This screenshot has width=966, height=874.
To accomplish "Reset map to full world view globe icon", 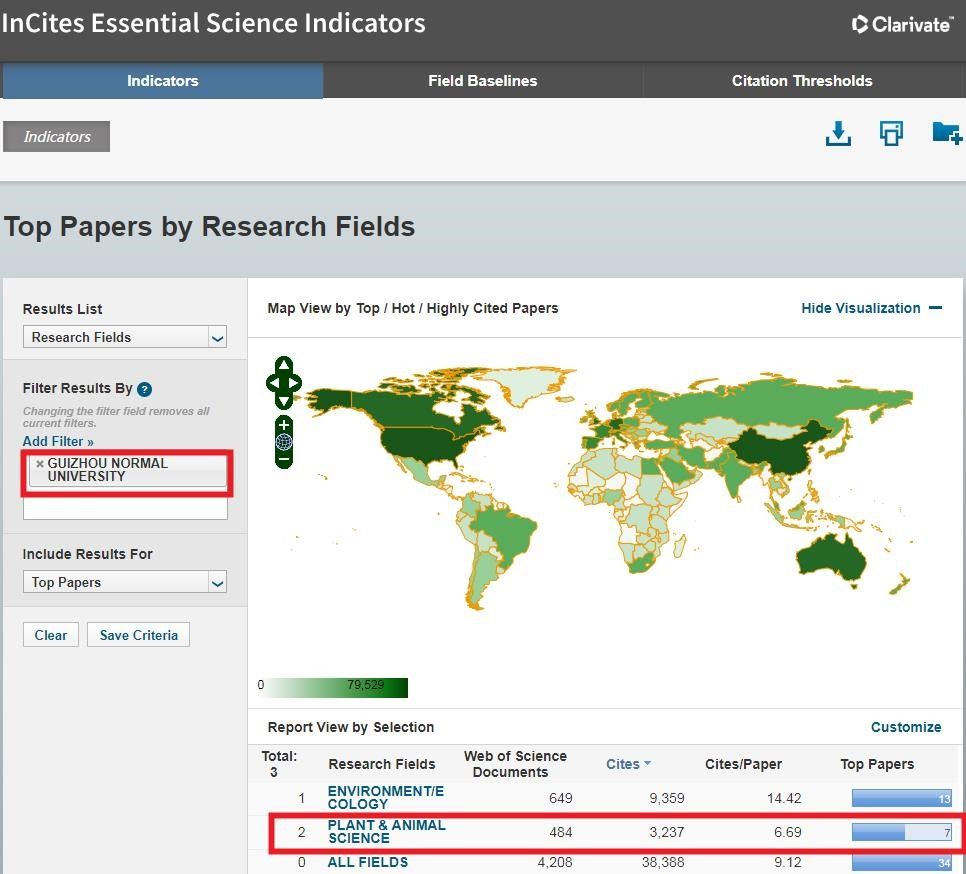I will pyautogui.click(x=284, y=442).
